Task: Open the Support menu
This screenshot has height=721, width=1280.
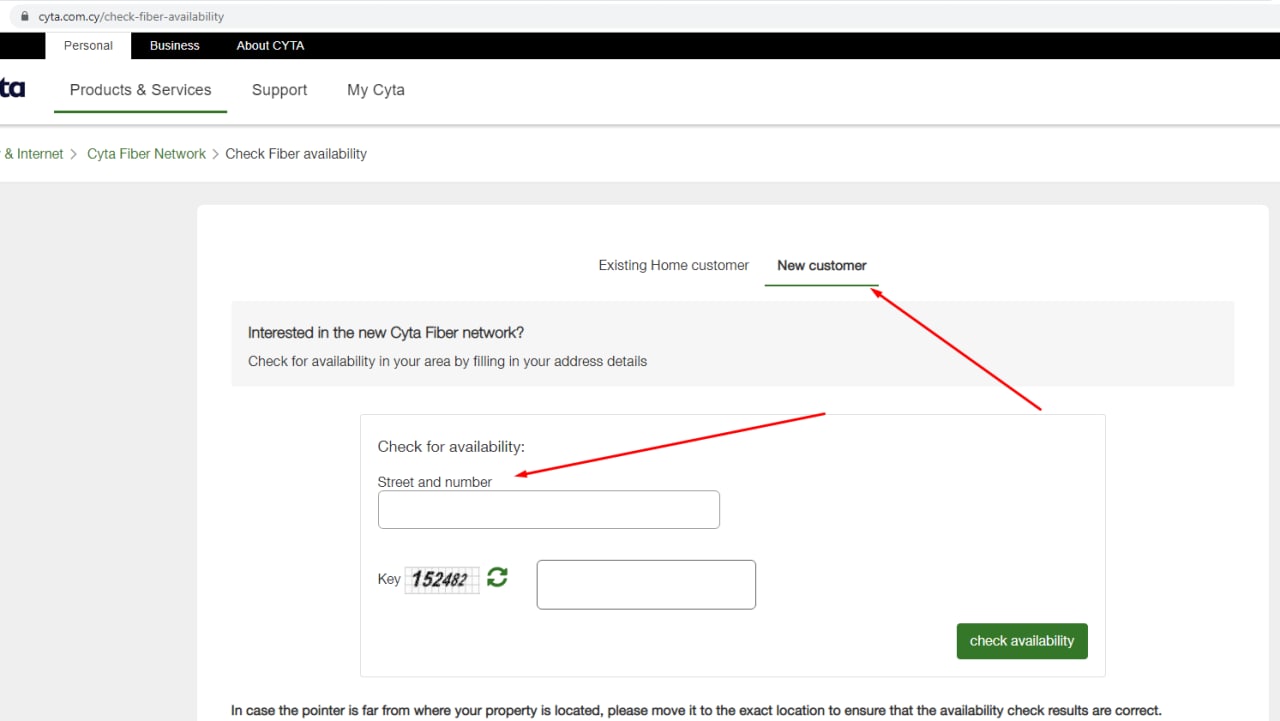Action: point(279,90)
